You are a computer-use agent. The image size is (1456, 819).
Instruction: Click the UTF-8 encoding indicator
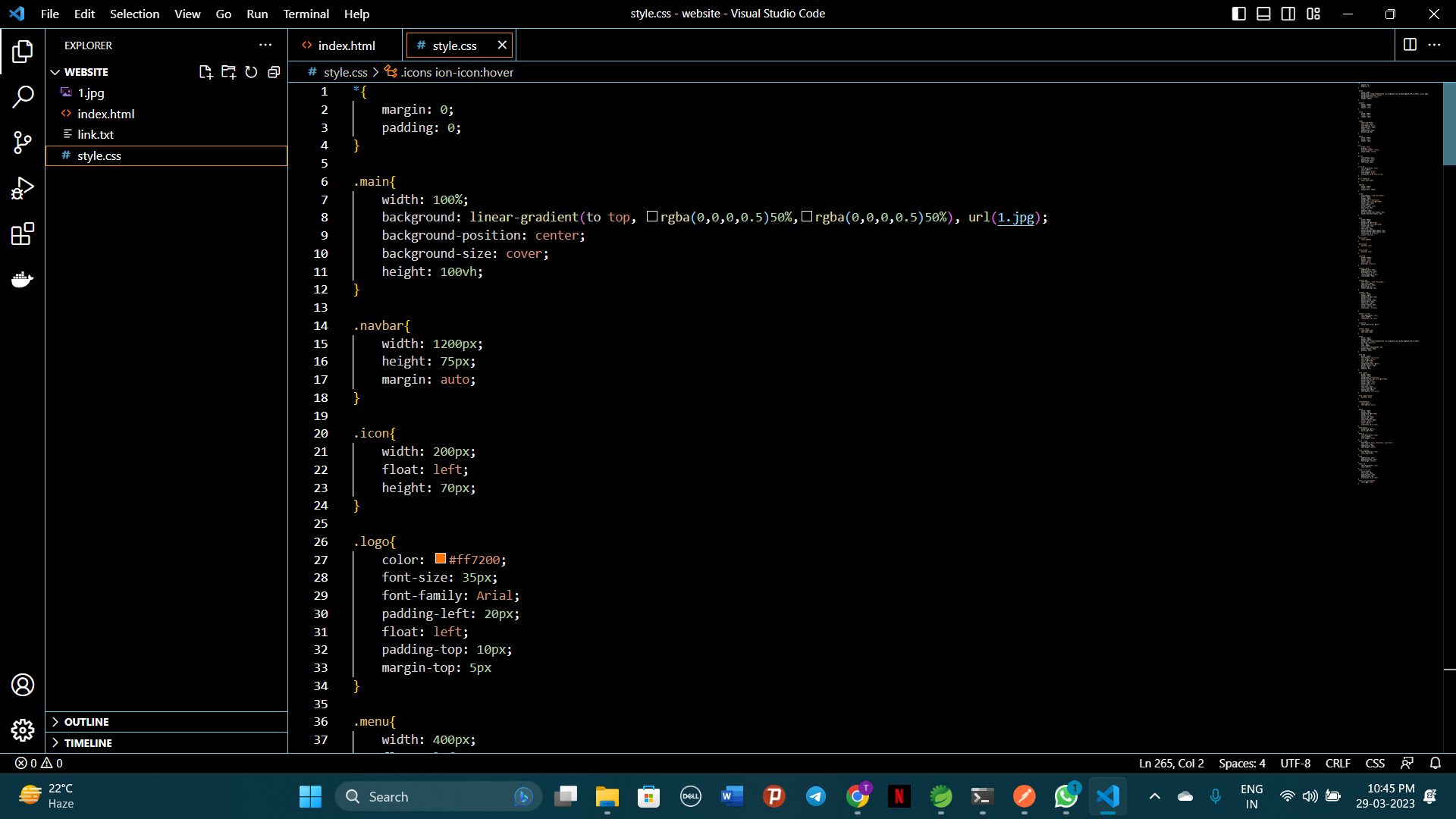click(1295, 763)
